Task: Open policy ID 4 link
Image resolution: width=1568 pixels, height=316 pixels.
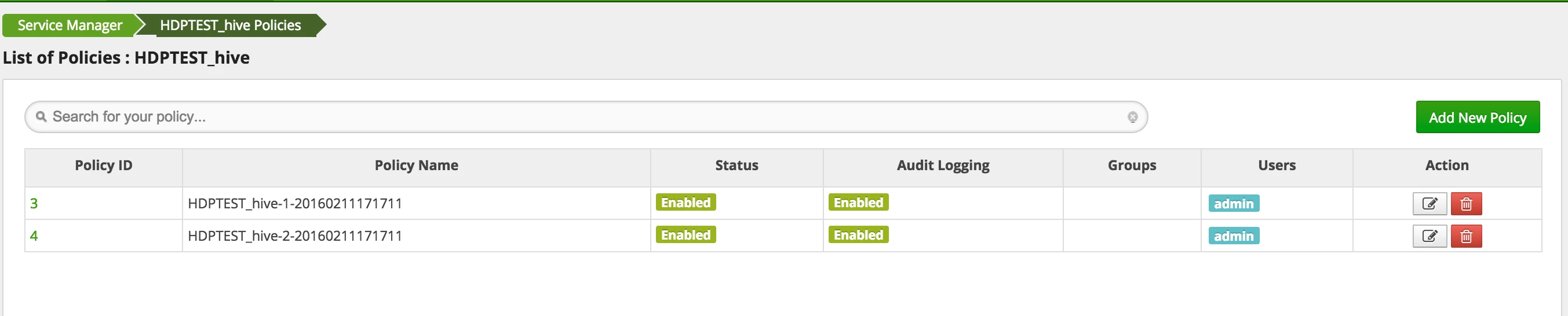Action: coord(34,236)
